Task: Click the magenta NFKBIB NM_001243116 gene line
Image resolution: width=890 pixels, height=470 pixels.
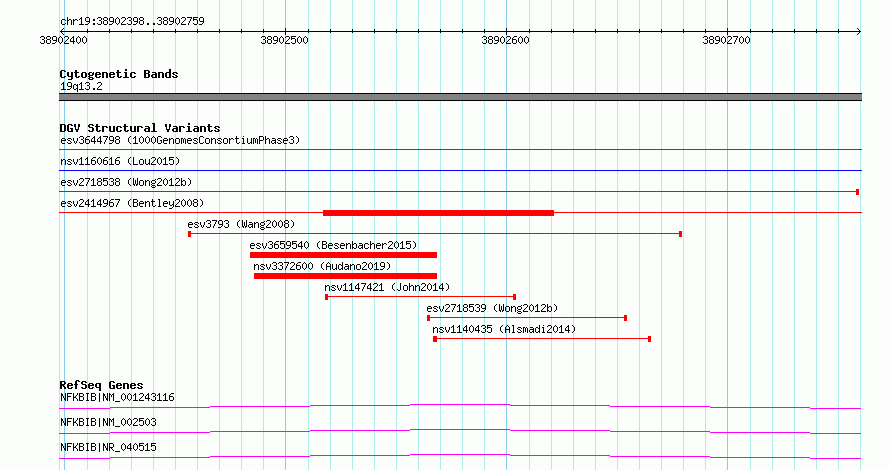Action: 460,406
